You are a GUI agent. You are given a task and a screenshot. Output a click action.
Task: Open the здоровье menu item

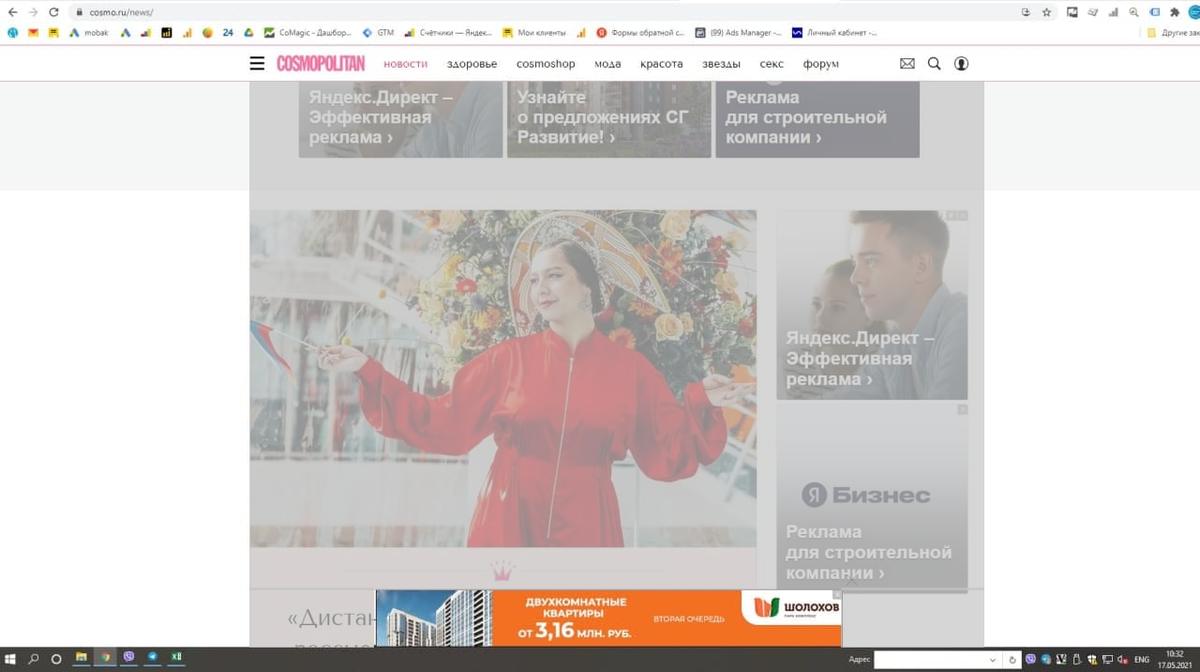(x=472, y=64)
